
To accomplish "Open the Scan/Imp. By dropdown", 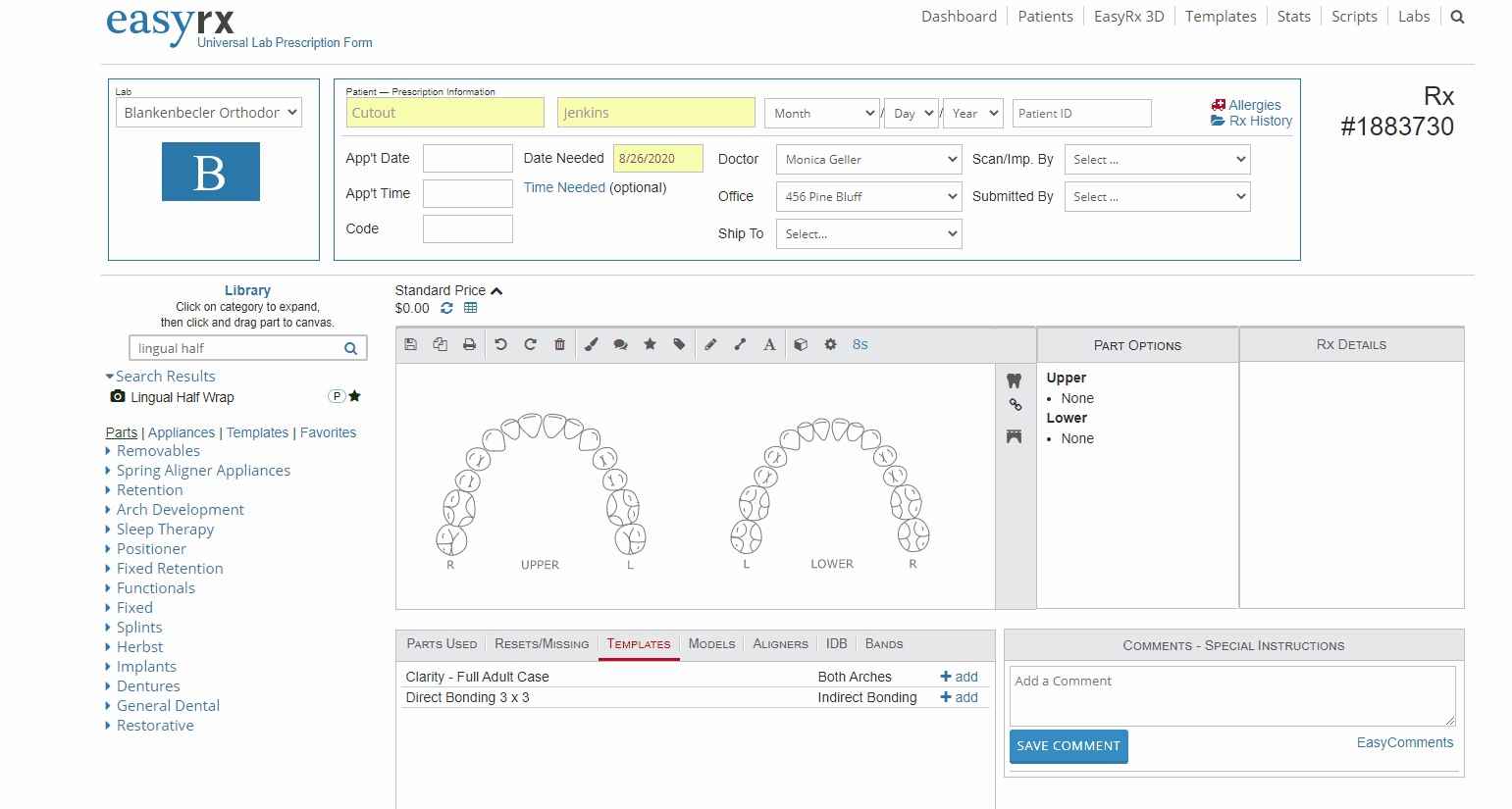I will pyautogui.click(x=1158, y=159).
